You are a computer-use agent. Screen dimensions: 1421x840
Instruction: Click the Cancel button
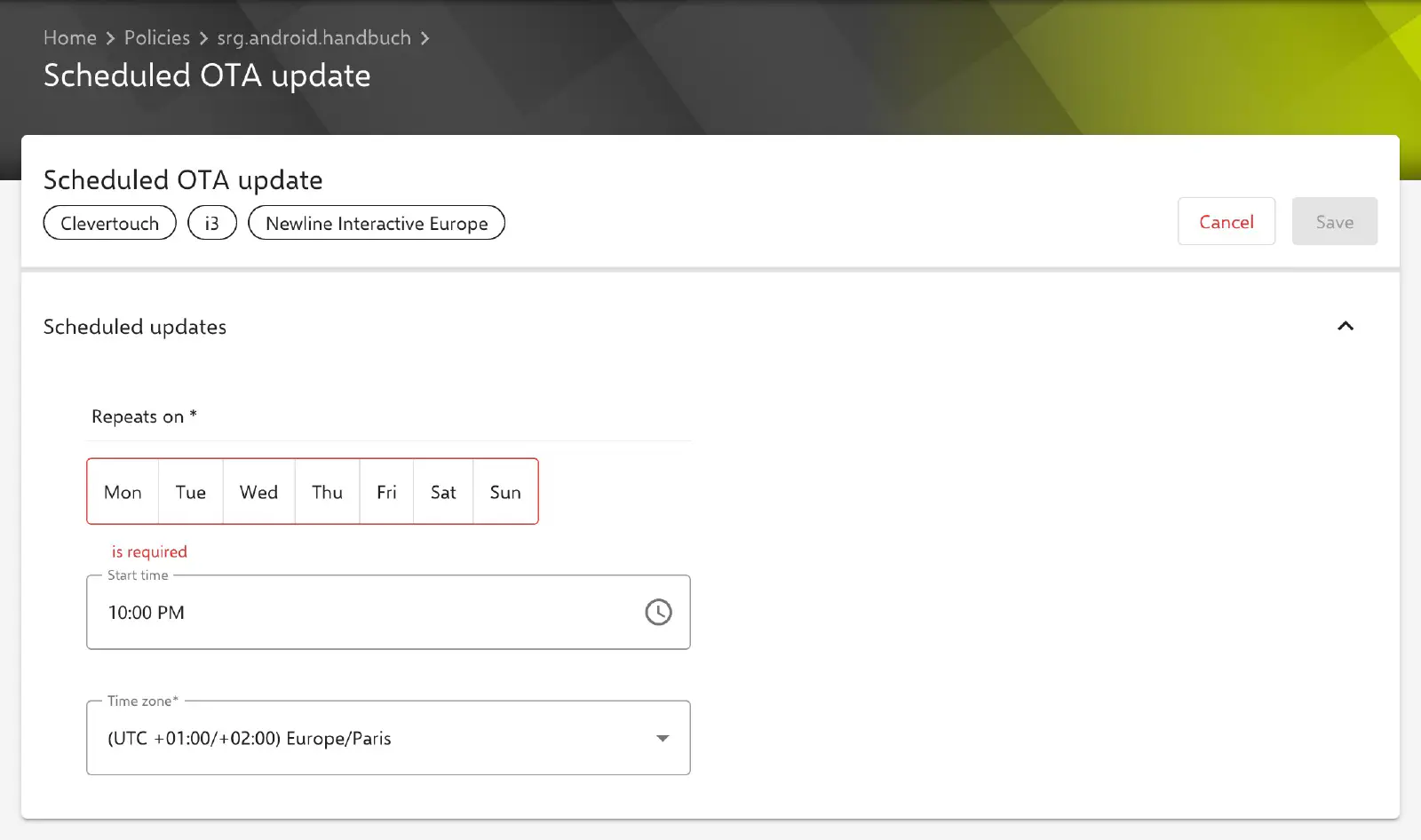(x=1227, y=221)
